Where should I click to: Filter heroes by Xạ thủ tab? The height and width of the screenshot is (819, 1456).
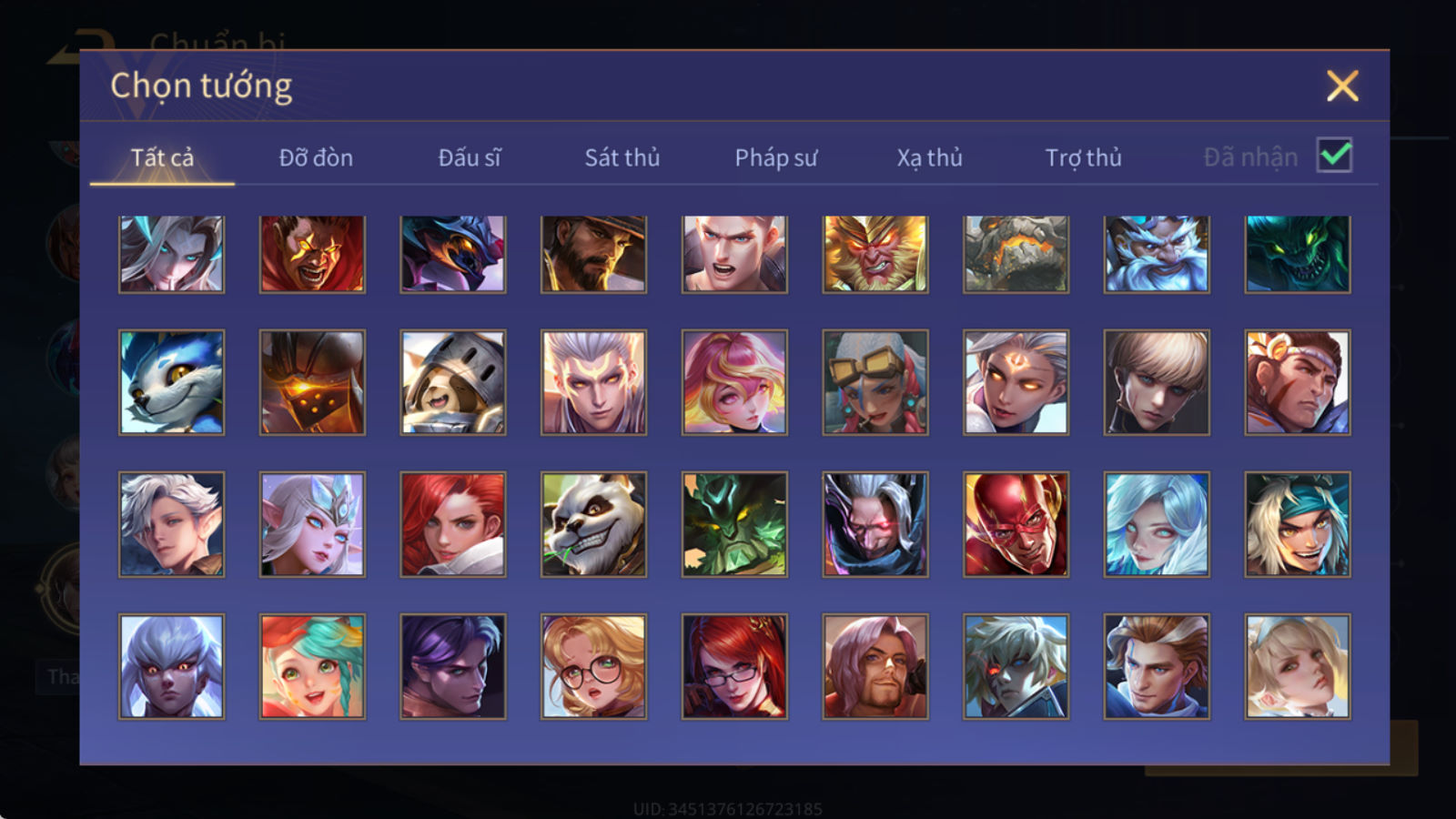(x=929, y=157)
